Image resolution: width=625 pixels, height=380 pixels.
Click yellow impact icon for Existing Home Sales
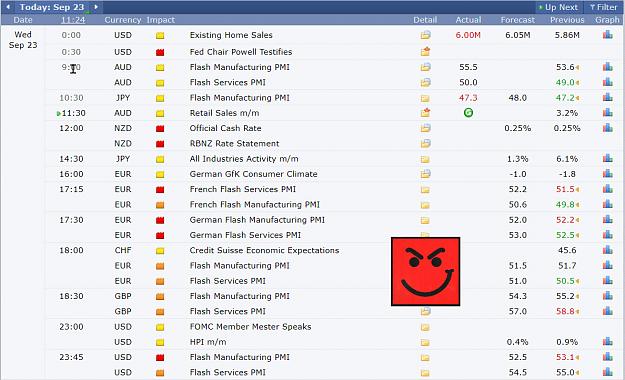click(x=160, y=35)
